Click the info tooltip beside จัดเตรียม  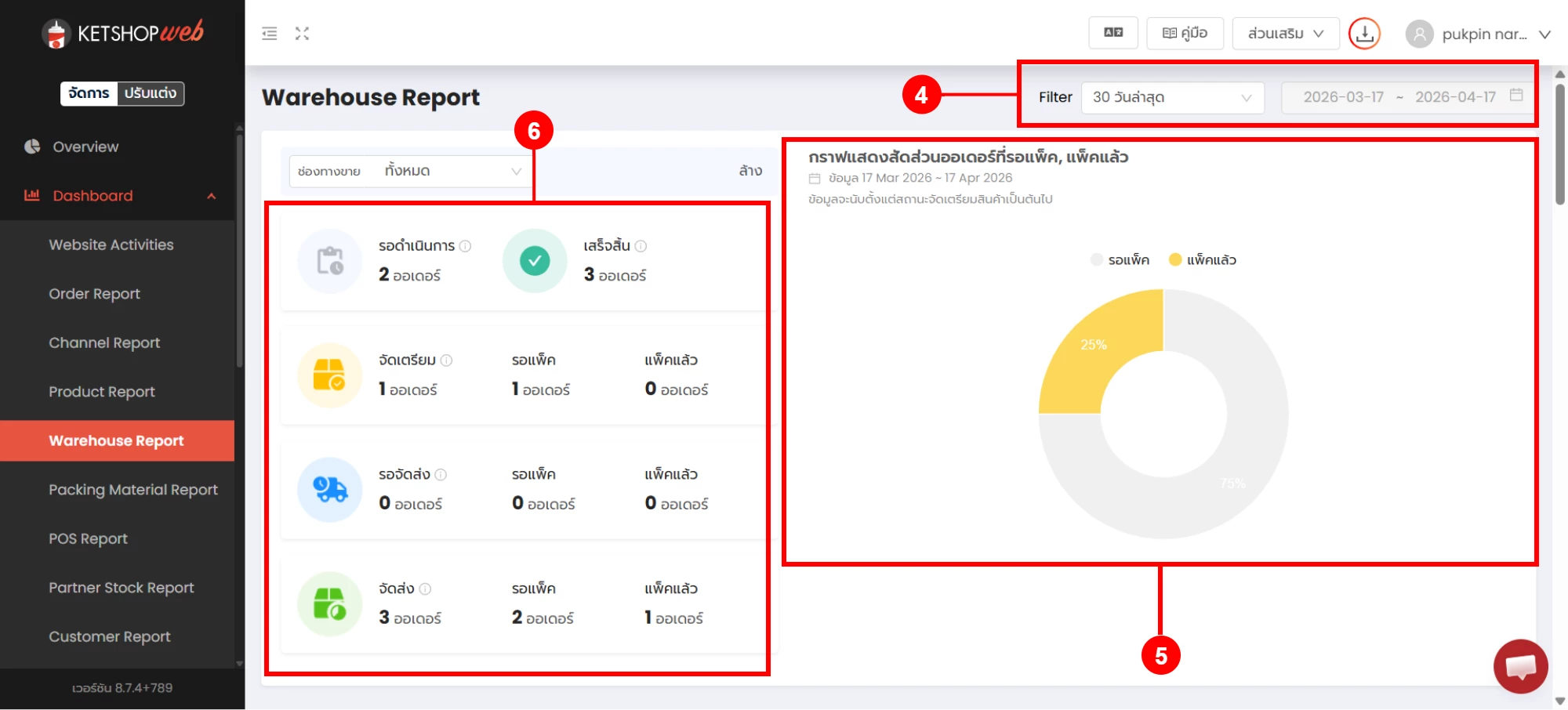pyautogui.click(x=447, y=360)
